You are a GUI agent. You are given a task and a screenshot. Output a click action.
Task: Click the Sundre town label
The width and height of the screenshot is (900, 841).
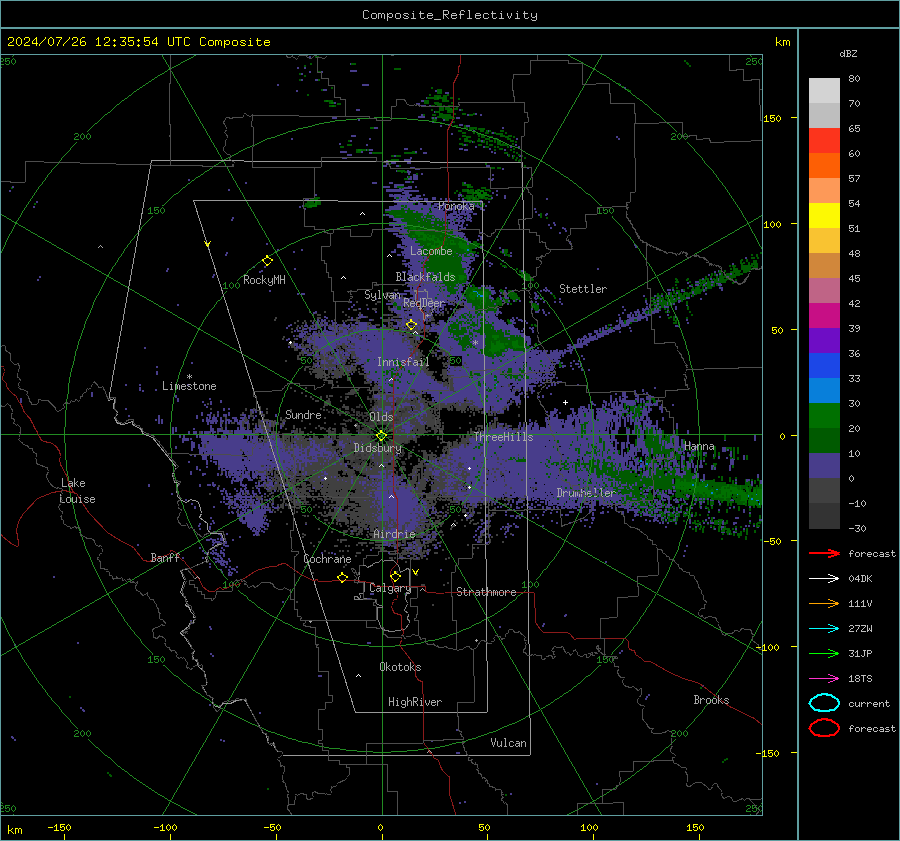[303, 414]
